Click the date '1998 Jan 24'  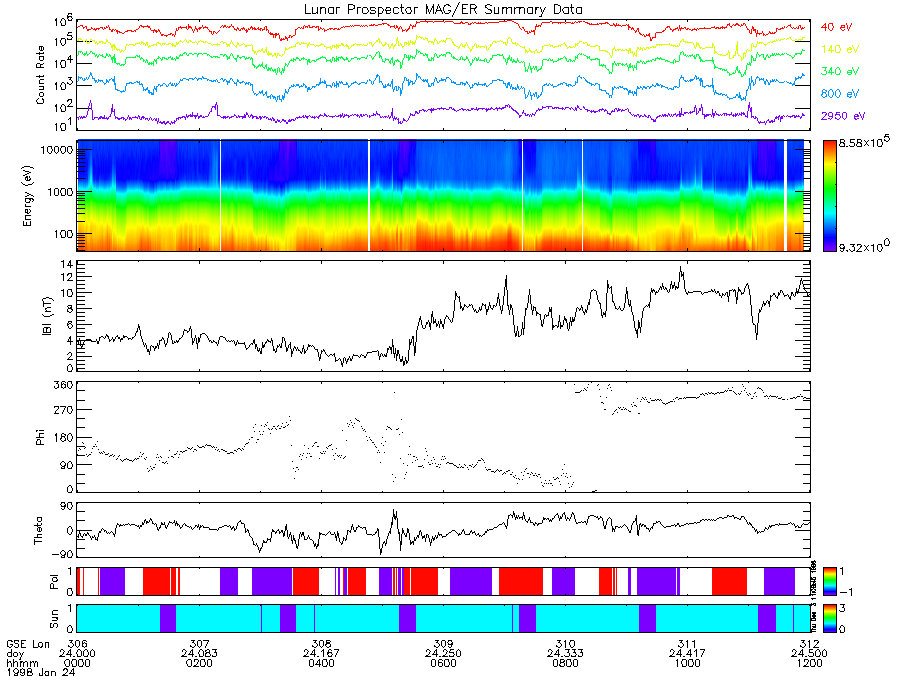point(41,672)
